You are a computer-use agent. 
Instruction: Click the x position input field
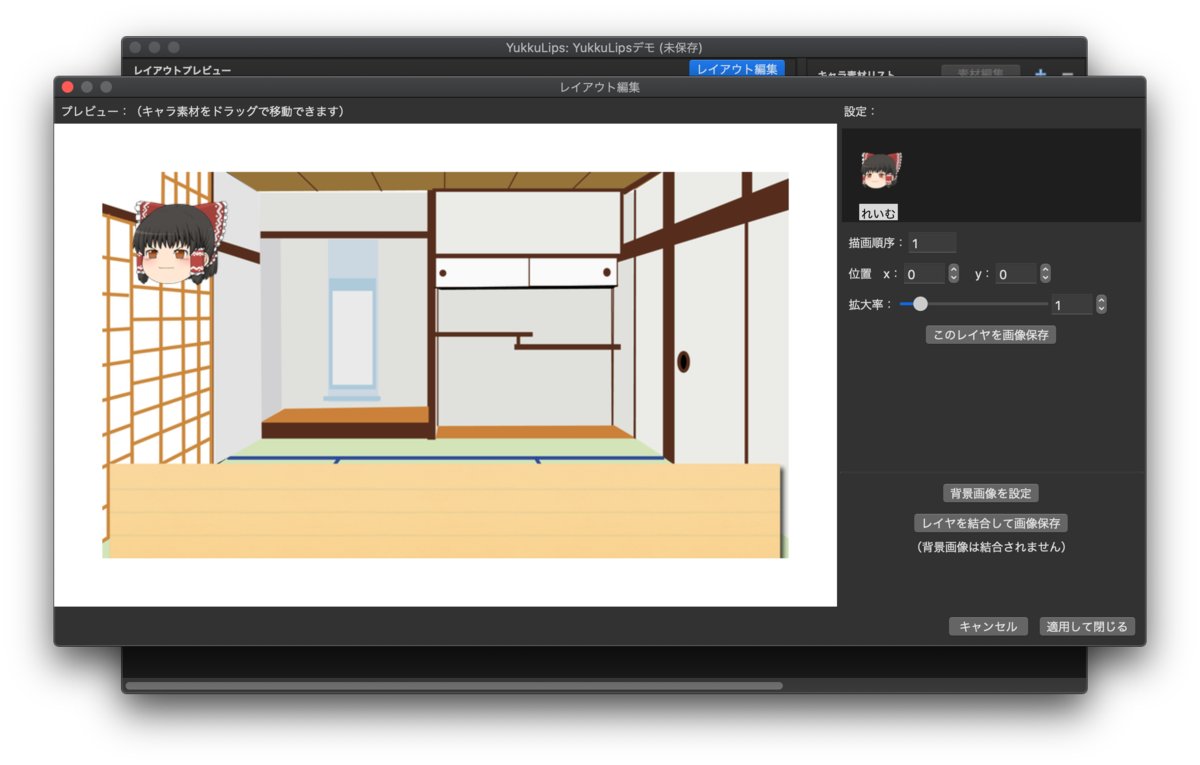(925, 274)
